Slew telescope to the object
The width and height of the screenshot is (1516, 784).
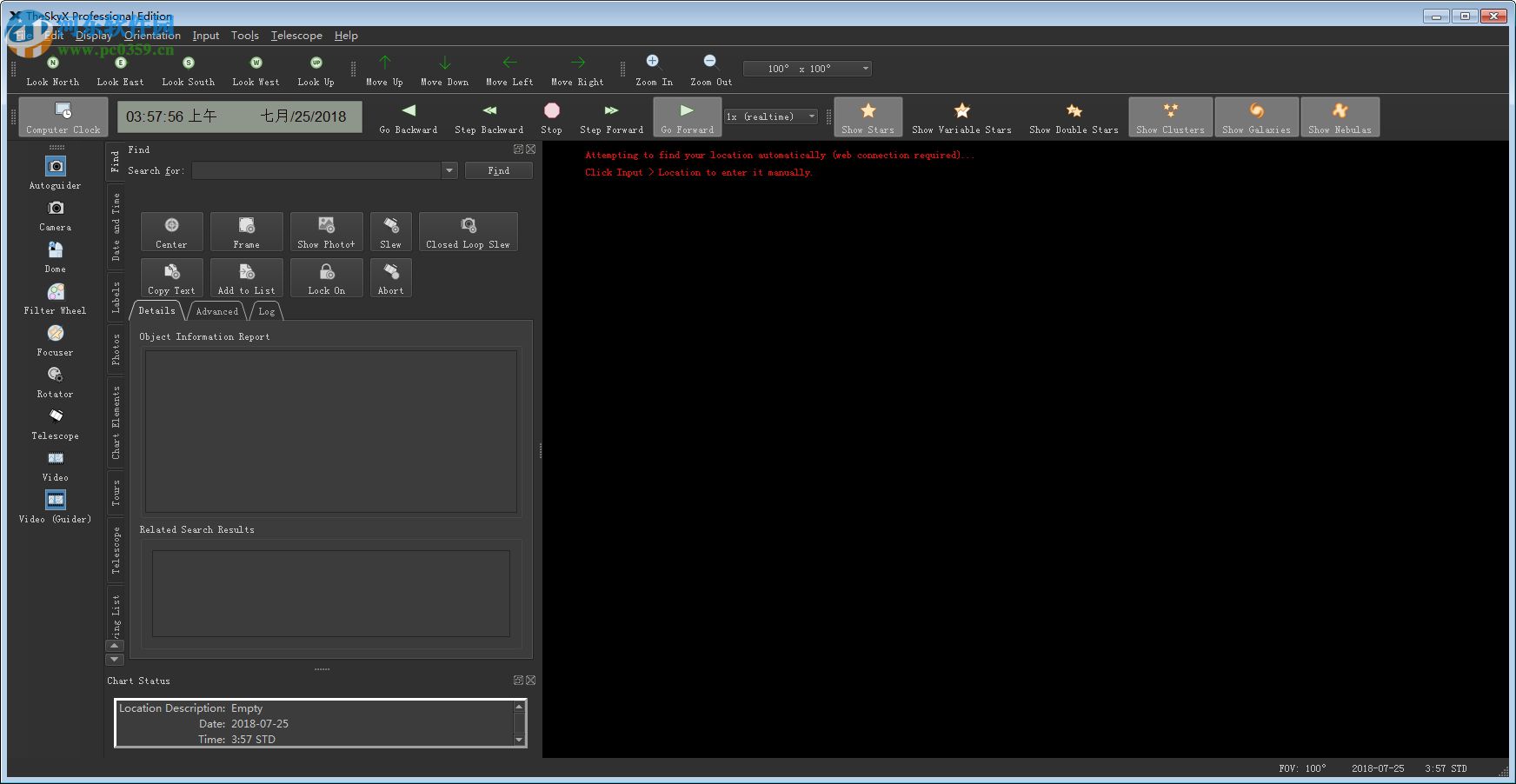tap(390, 232)
